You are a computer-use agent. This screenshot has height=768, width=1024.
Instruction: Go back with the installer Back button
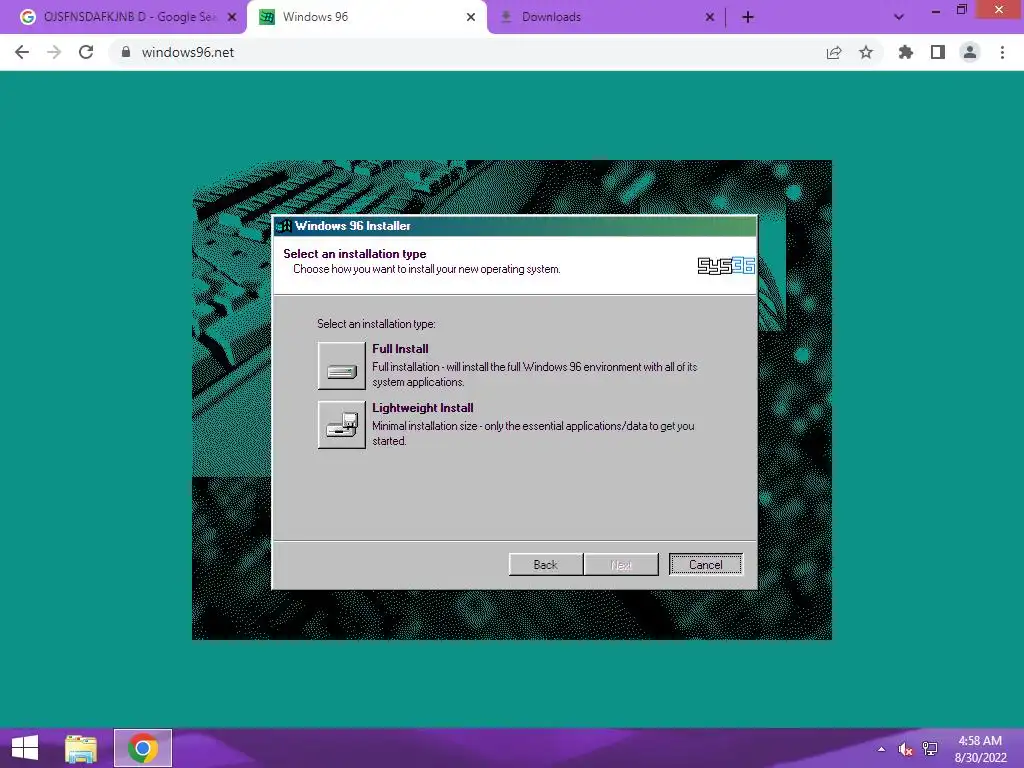[x=545, y=564]
